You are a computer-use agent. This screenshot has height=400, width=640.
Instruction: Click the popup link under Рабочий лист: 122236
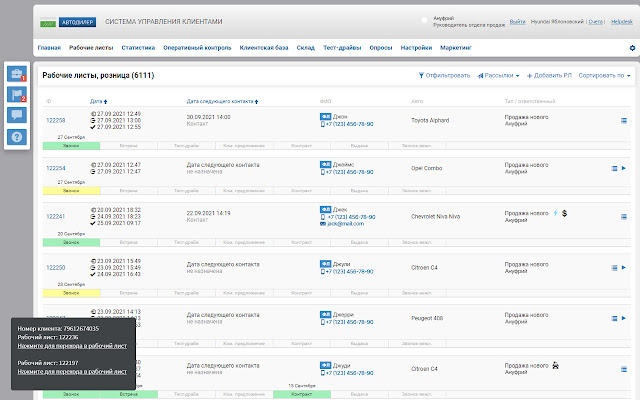[72, 346]
